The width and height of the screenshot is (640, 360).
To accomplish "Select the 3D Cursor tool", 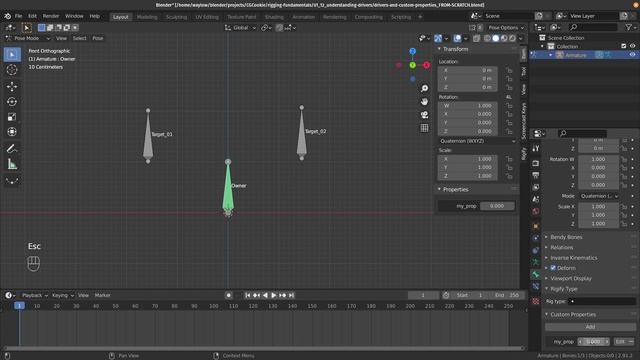I will (x=12, y=70).
